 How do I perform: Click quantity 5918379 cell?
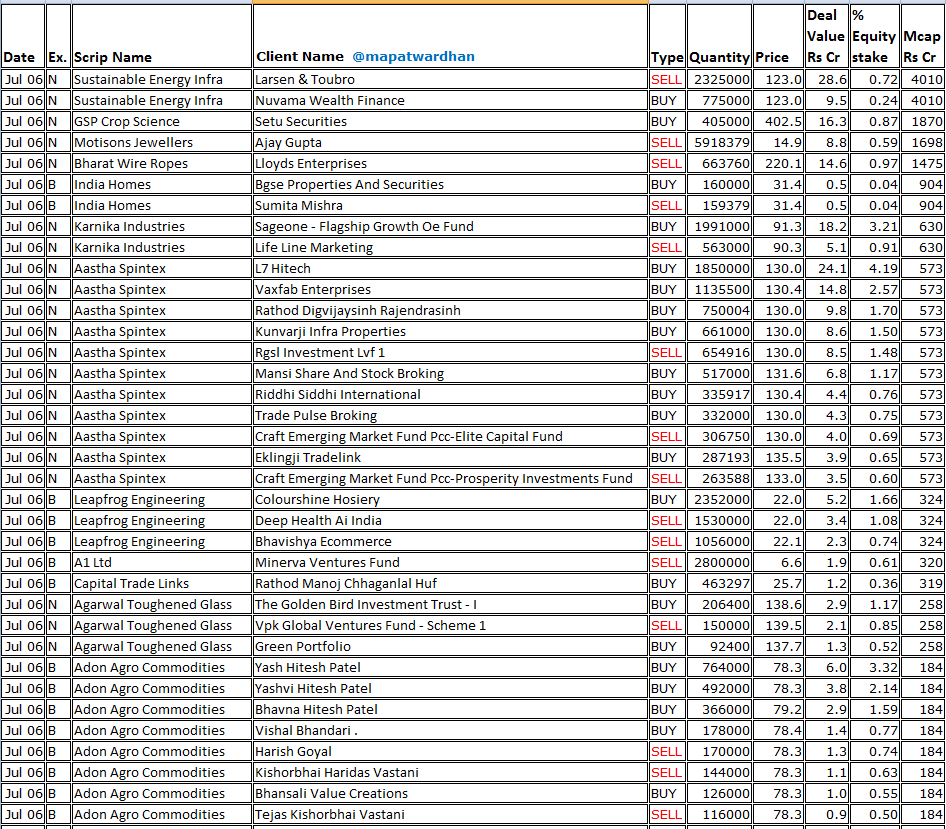tap(719, 143)
